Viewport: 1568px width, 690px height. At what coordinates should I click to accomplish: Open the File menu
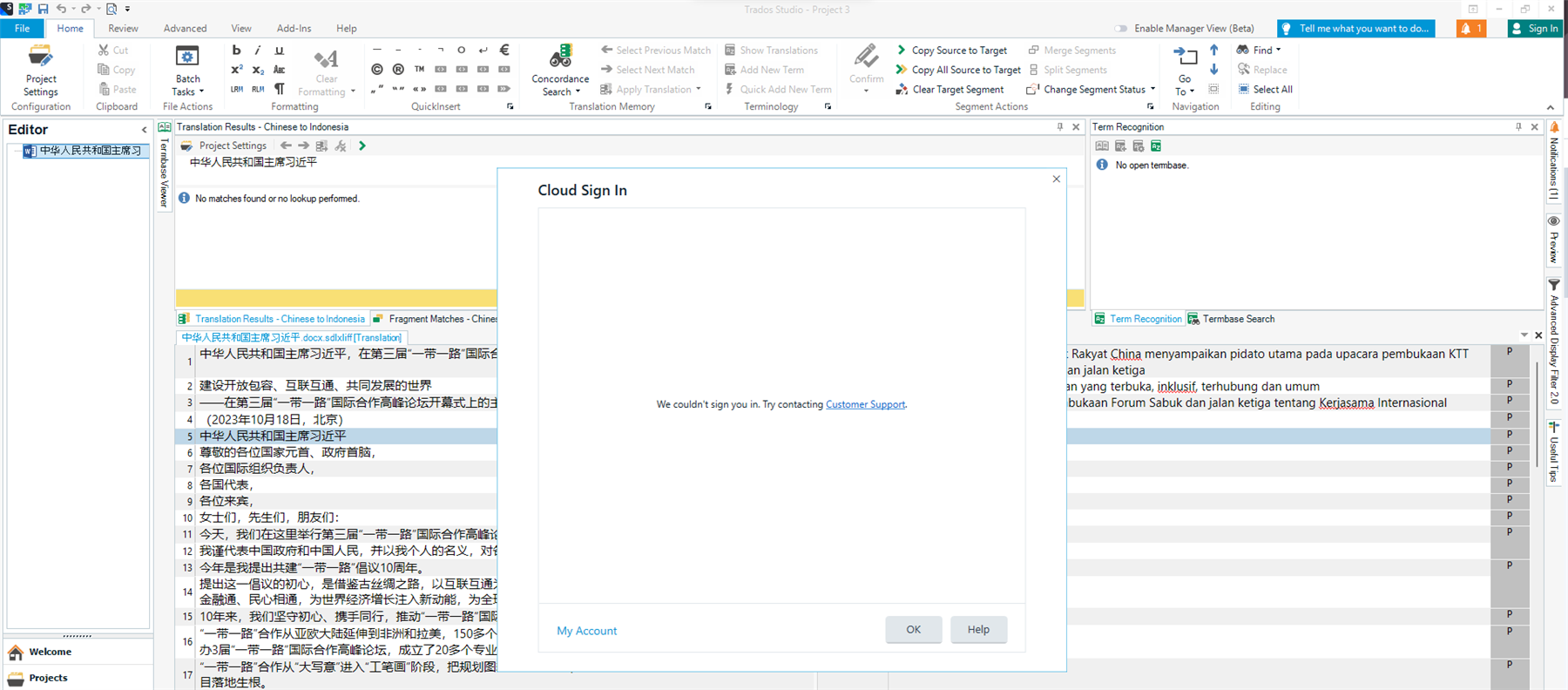pyautogui.click(x=23, y=29)
